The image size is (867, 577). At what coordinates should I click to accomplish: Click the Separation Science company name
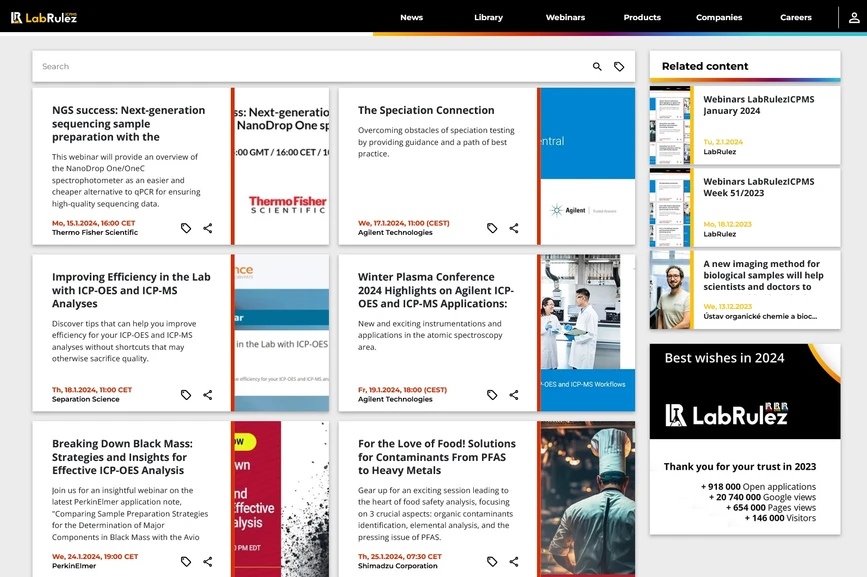(86, 400)
